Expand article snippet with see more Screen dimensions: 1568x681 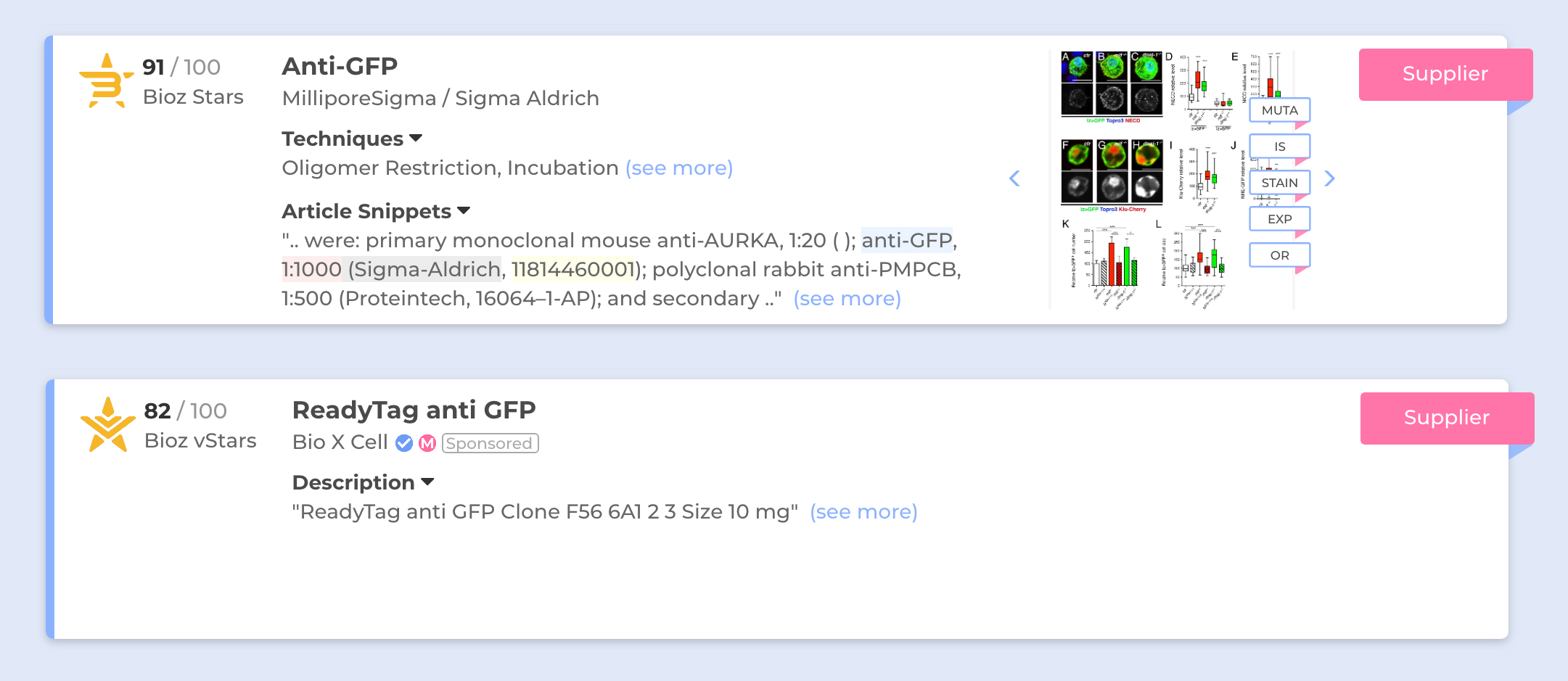pyautogui.click(x=847, y=299)
